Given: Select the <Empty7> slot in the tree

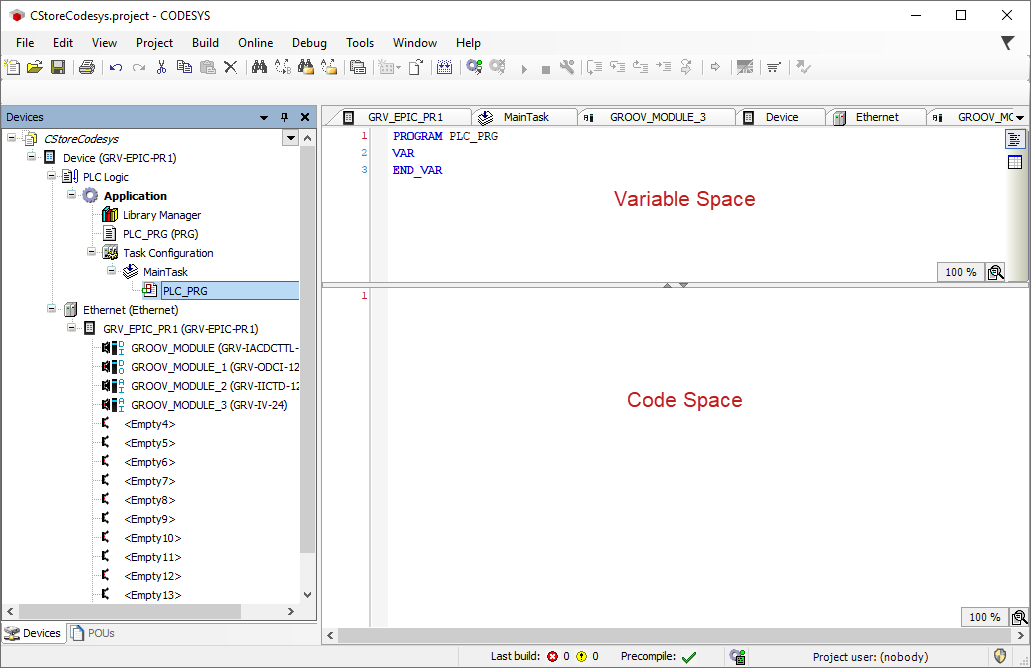Looking at the screenshot, I should click(x=150, y=481).
